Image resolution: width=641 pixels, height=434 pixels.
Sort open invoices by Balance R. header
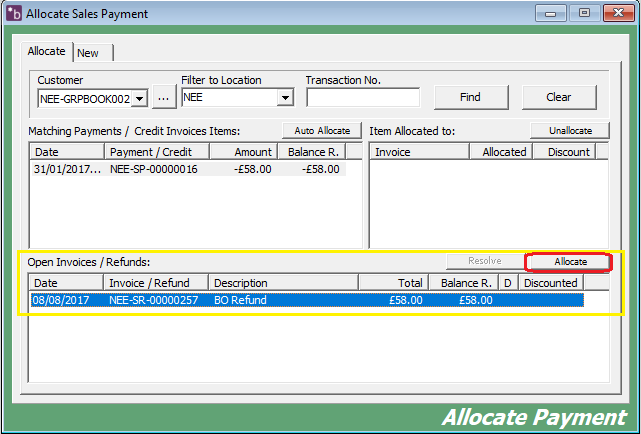click(464, 283)
